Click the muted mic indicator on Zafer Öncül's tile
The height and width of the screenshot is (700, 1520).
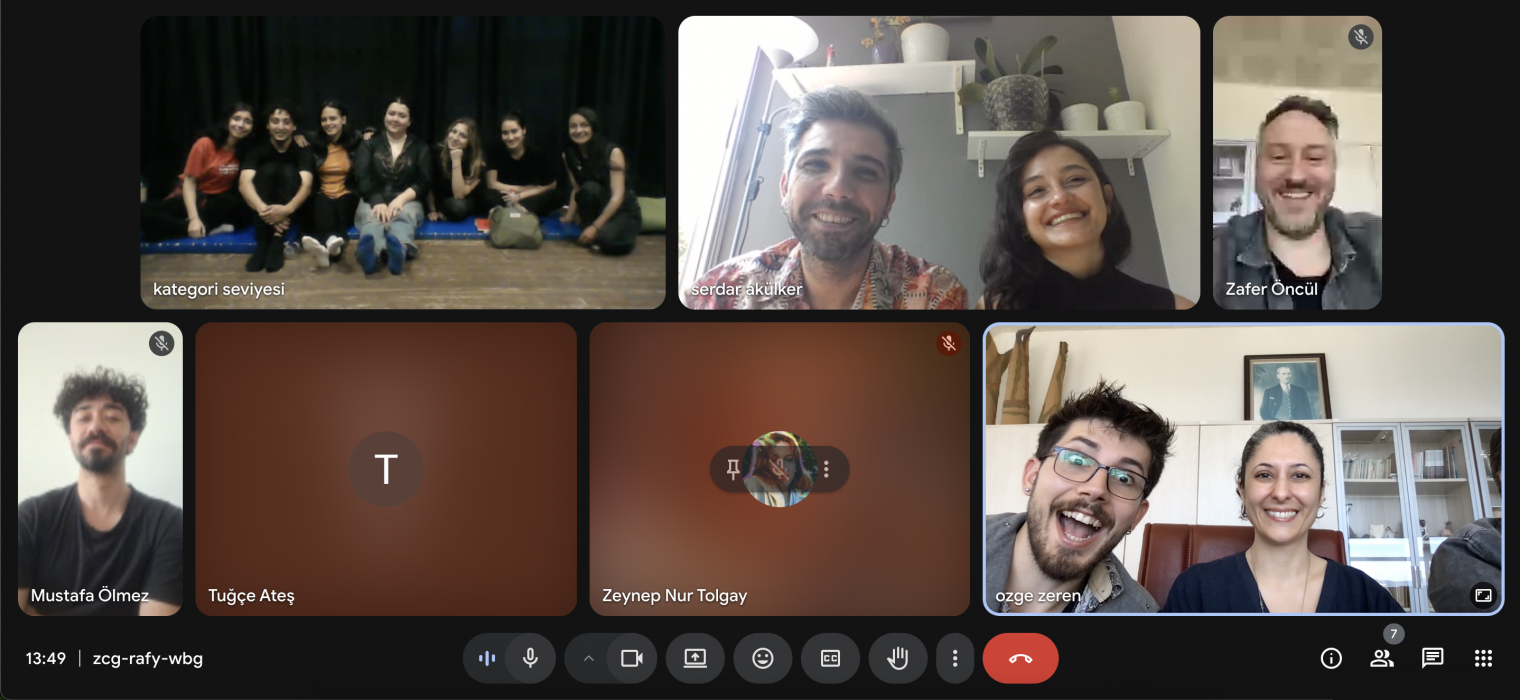point(1360,38)
